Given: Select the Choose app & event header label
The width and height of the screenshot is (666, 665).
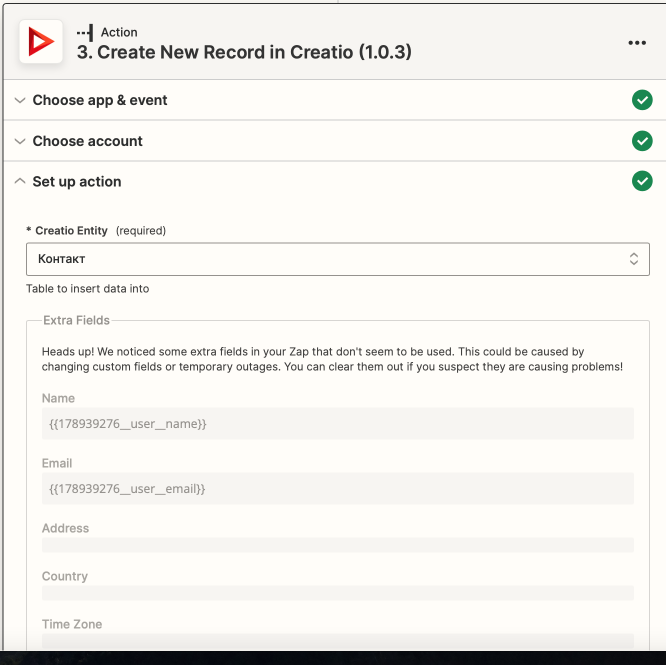Looking at the screenshot, I should click(100, 100).
